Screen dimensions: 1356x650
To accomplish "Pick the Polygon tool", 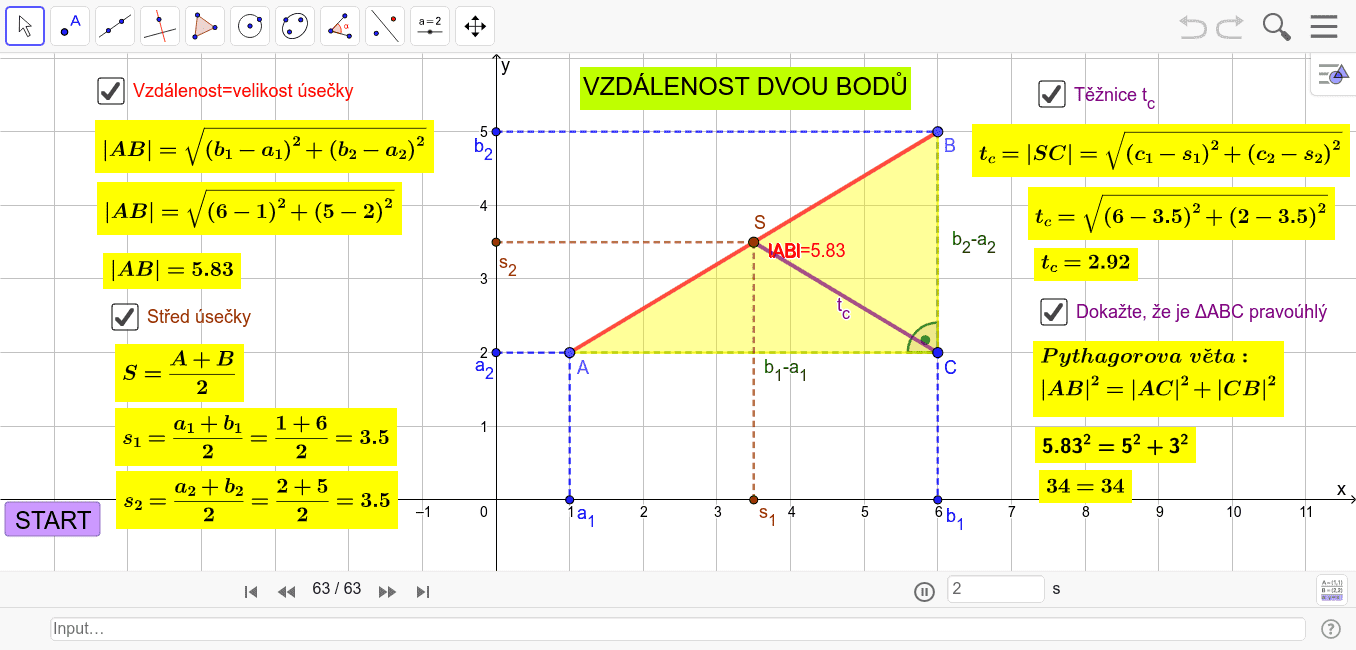I will coord(205,26).
